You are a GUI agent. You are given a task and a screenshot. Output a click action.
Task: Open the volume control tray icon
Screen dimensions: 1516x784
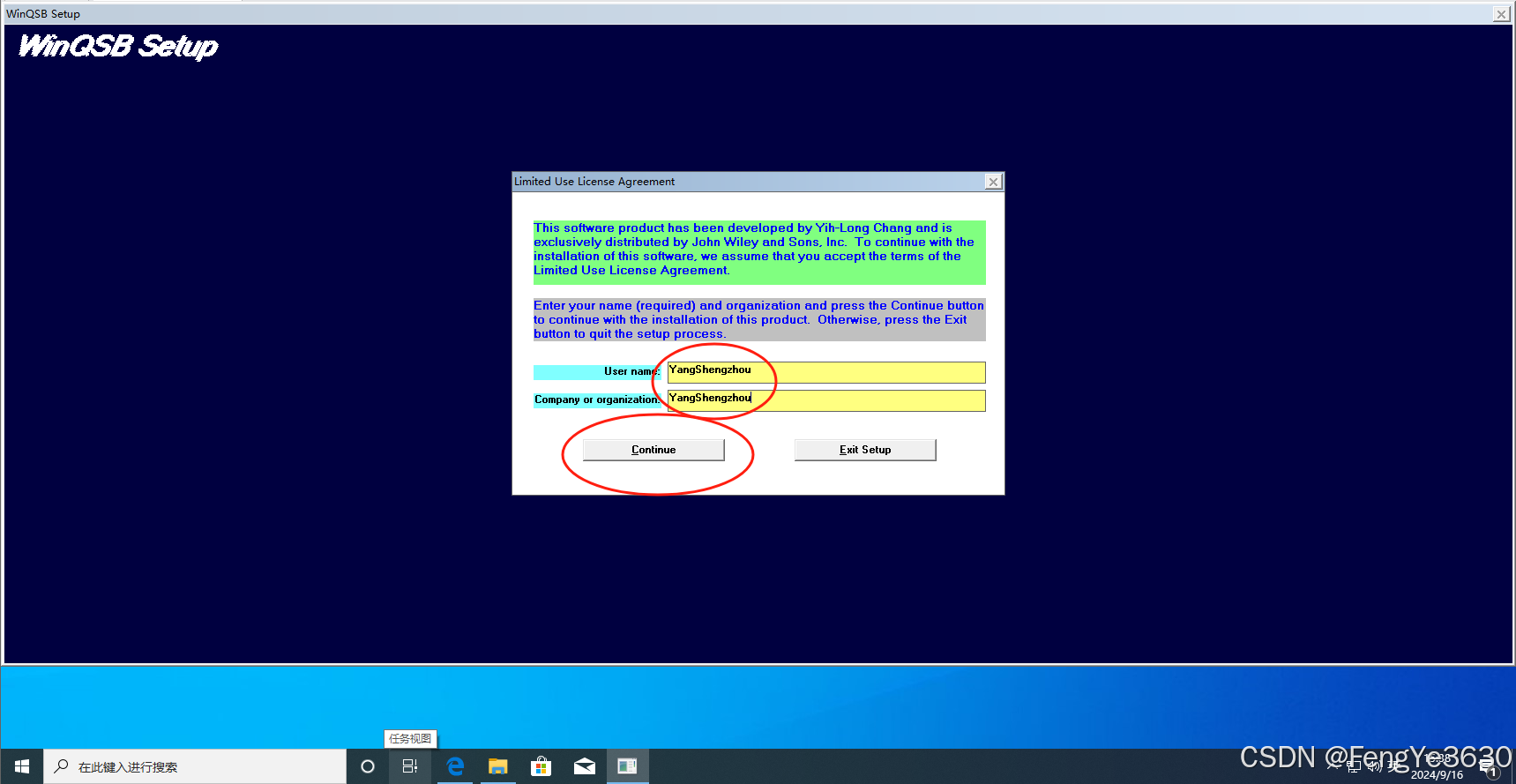1374,766
